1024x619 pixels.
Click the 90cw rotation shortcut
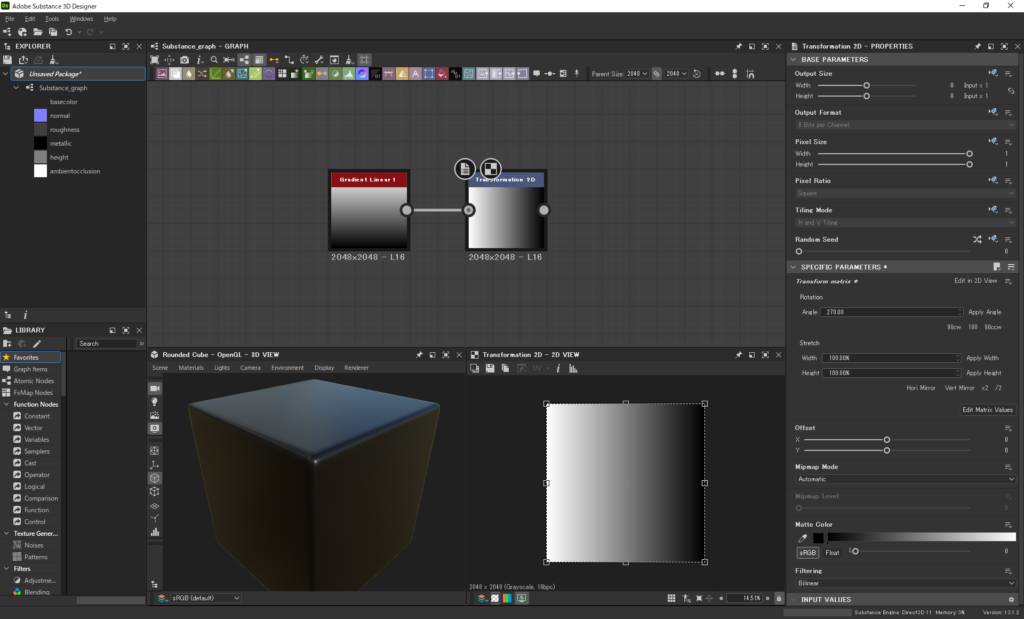click(954, 327)
